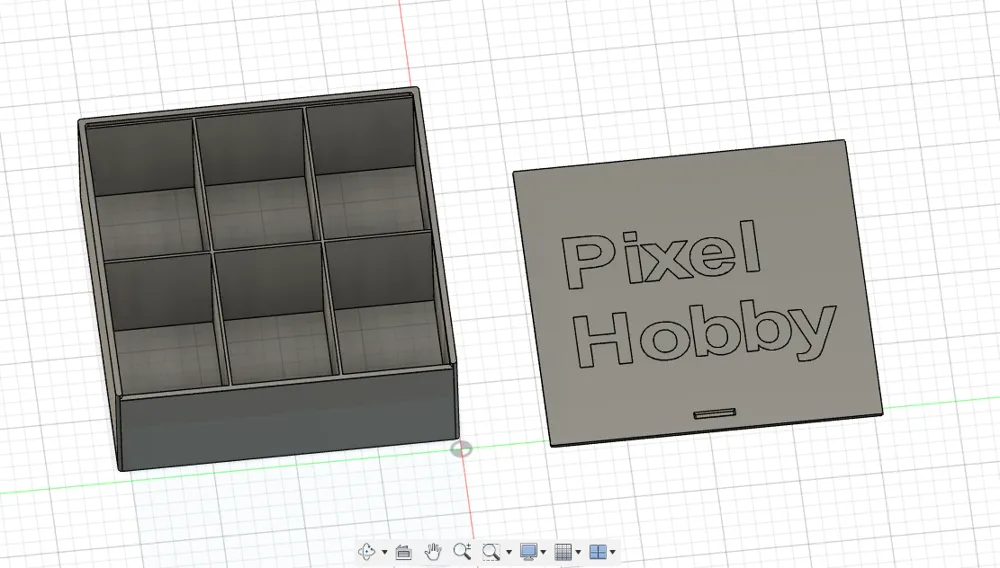Screen dimensions: 1000x568
Task: Click the engraved "Hobby" text on lid
Action: (703, 334)
